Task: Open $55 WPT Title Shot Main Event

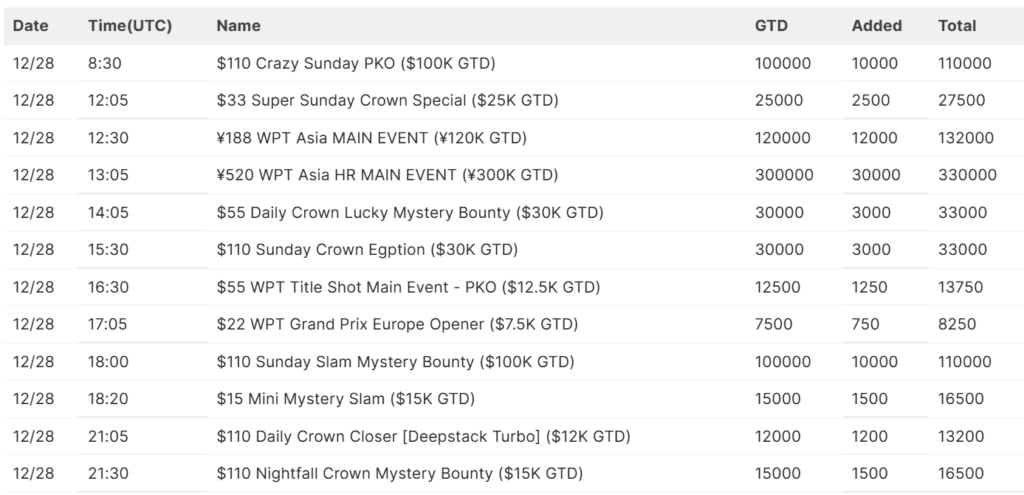Action: 408,287
